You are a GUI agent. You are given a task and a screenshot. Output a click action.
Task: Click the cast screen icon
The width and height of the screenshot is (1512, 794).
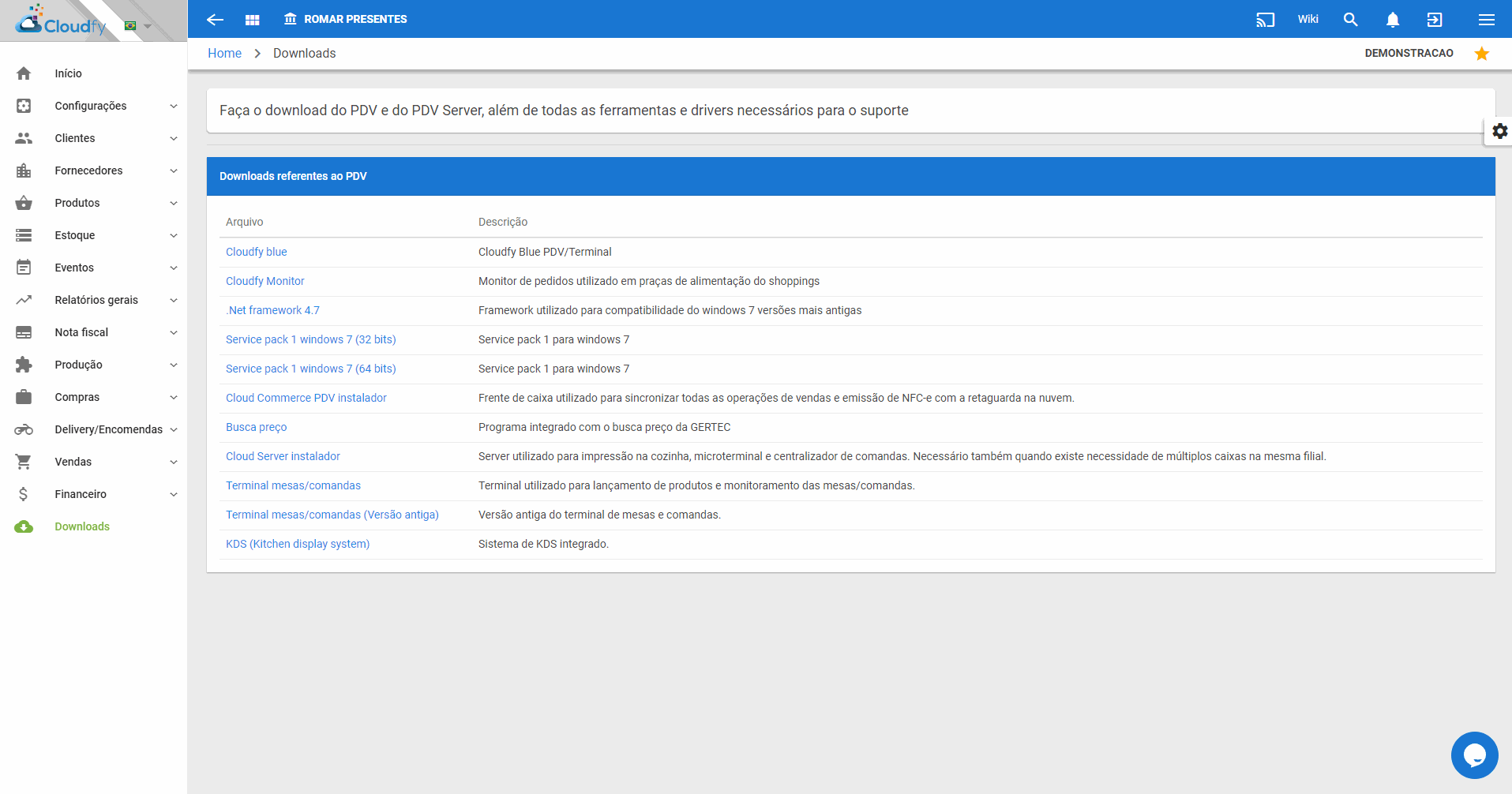1266,20
